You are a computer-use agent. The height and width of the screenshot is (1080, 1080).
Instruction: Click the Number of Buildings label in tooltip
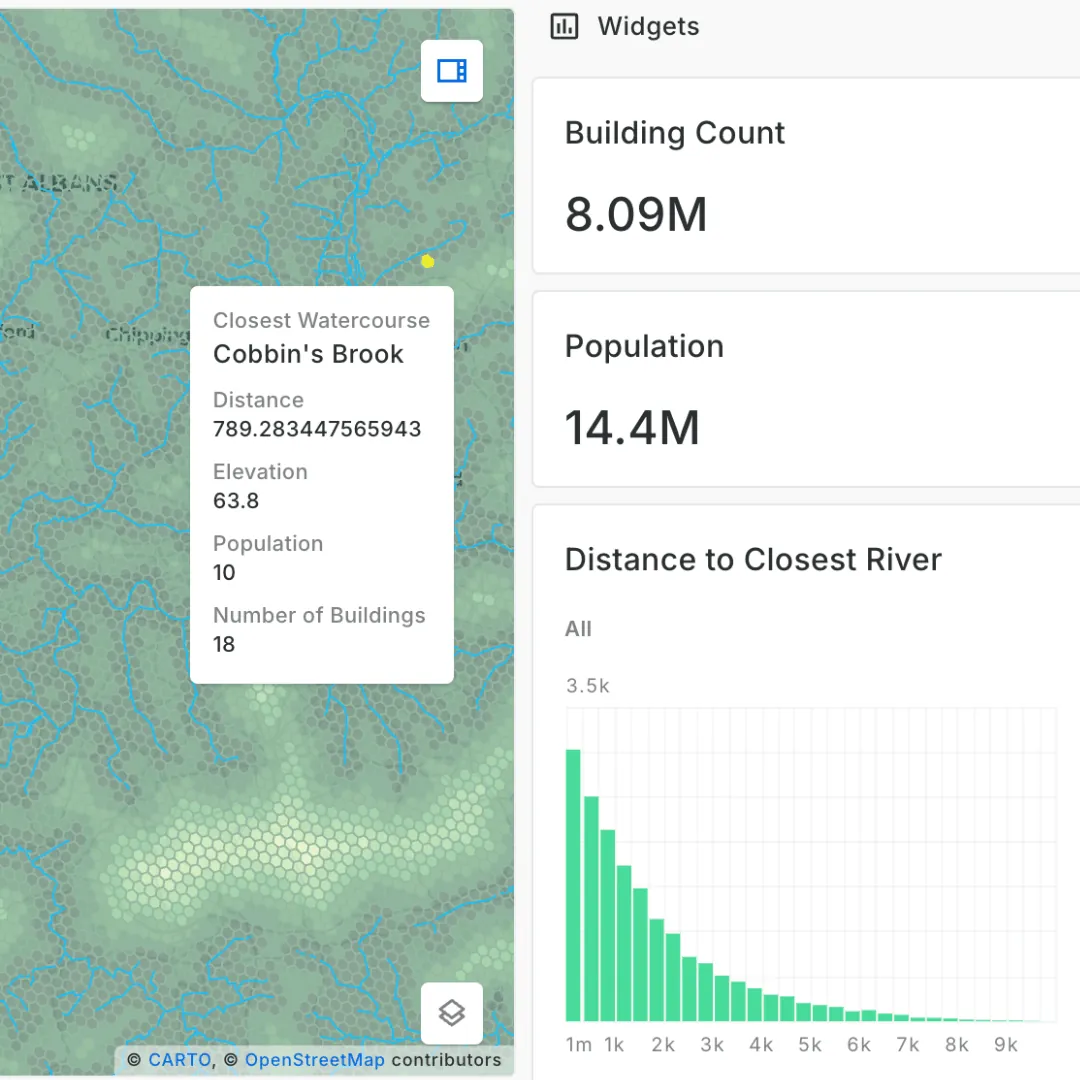pos(319,616)
